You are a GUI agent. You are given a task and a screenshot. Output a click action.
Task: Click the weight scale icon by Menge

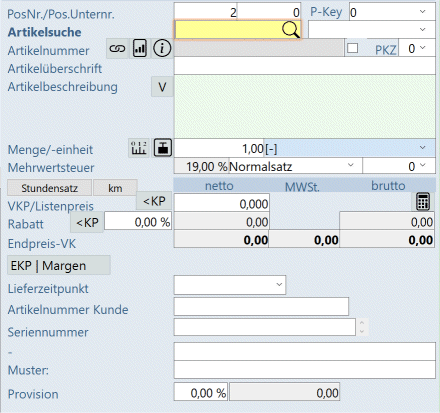(x=163, y=147)
